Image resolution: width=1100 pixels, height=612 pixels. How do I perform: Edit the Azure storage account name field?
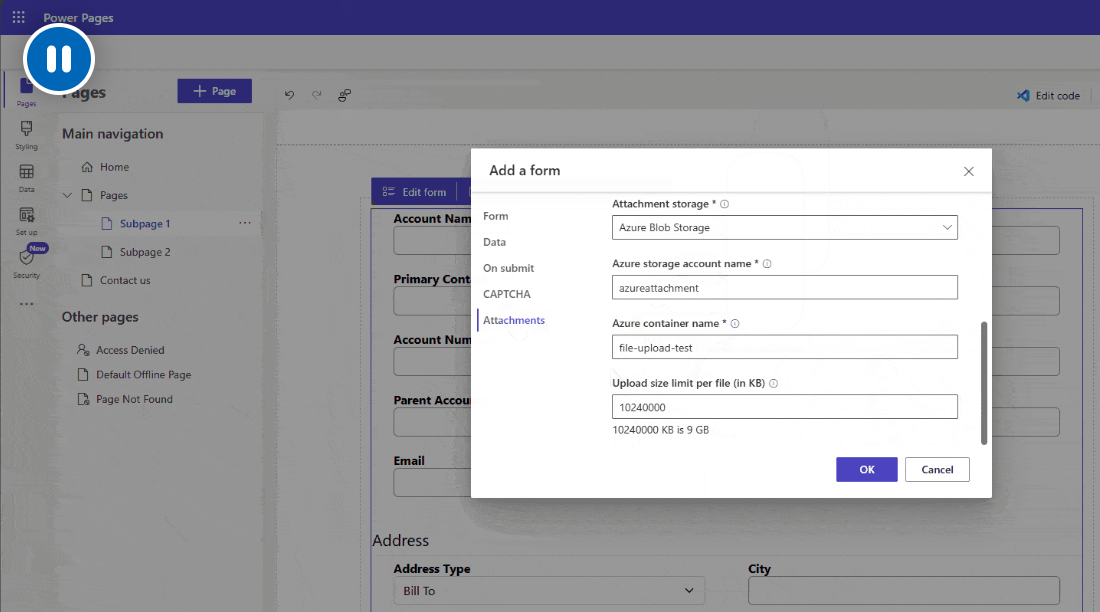784,287
